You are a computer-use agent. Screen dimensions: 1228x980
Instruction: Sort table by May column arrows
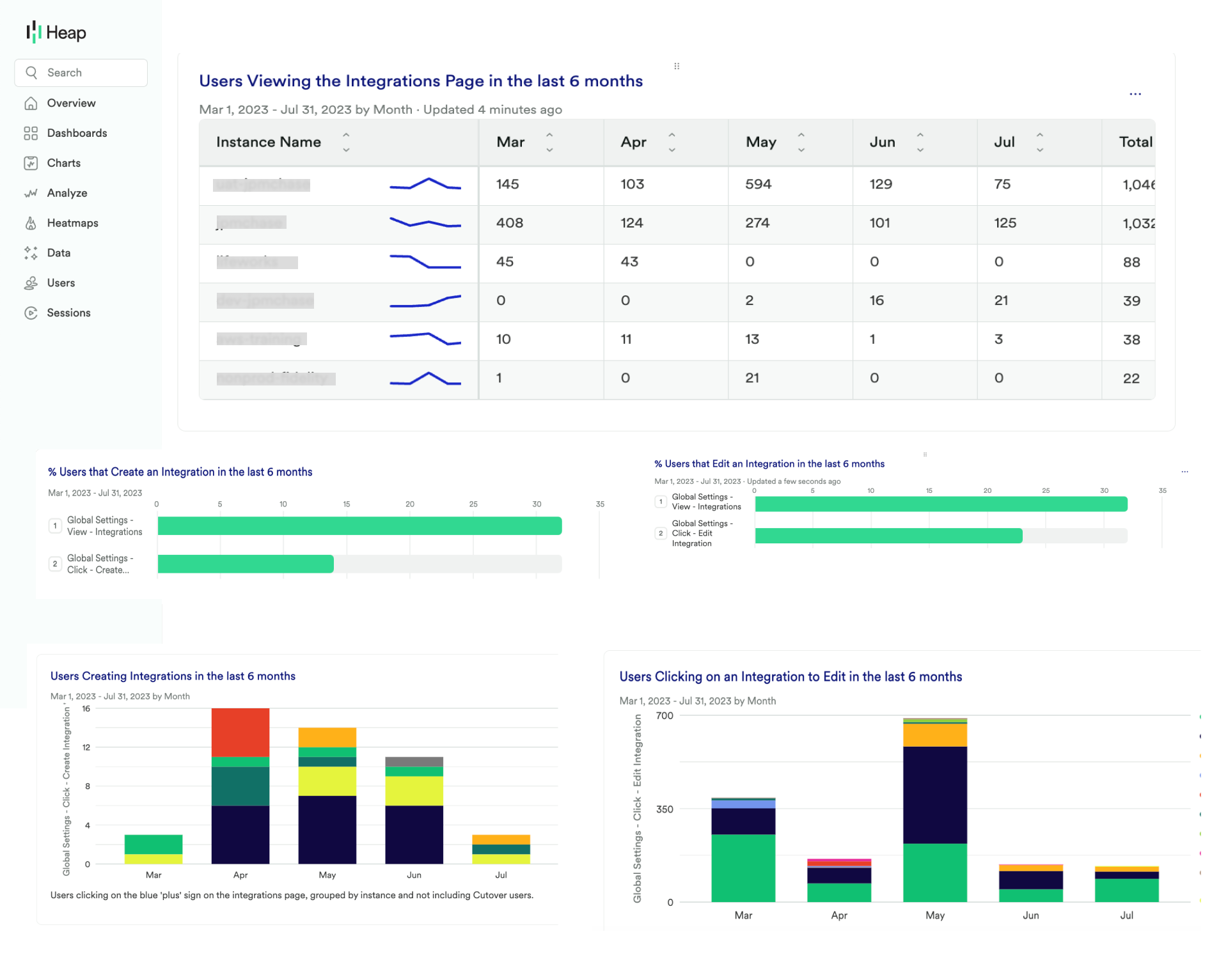(801, 142)
